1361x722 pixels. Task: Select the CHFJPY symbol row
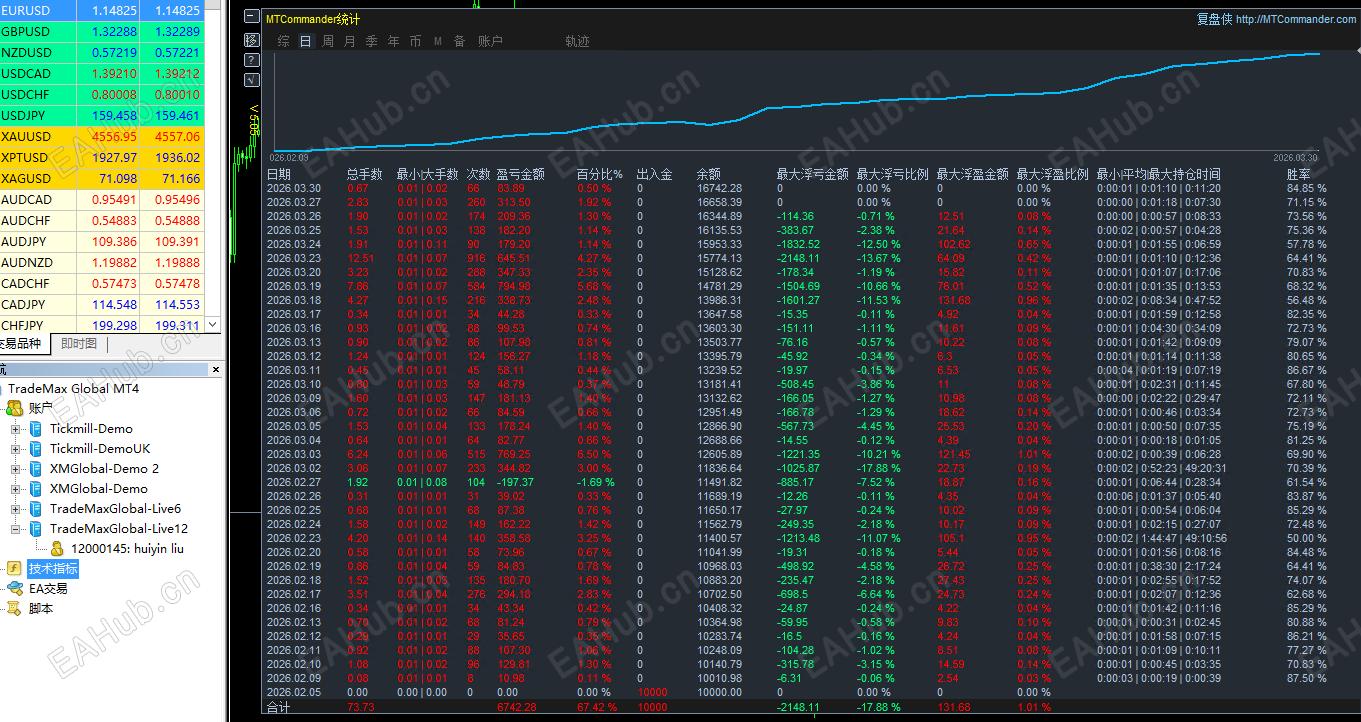pyautogui.click(x=101, y=325)
